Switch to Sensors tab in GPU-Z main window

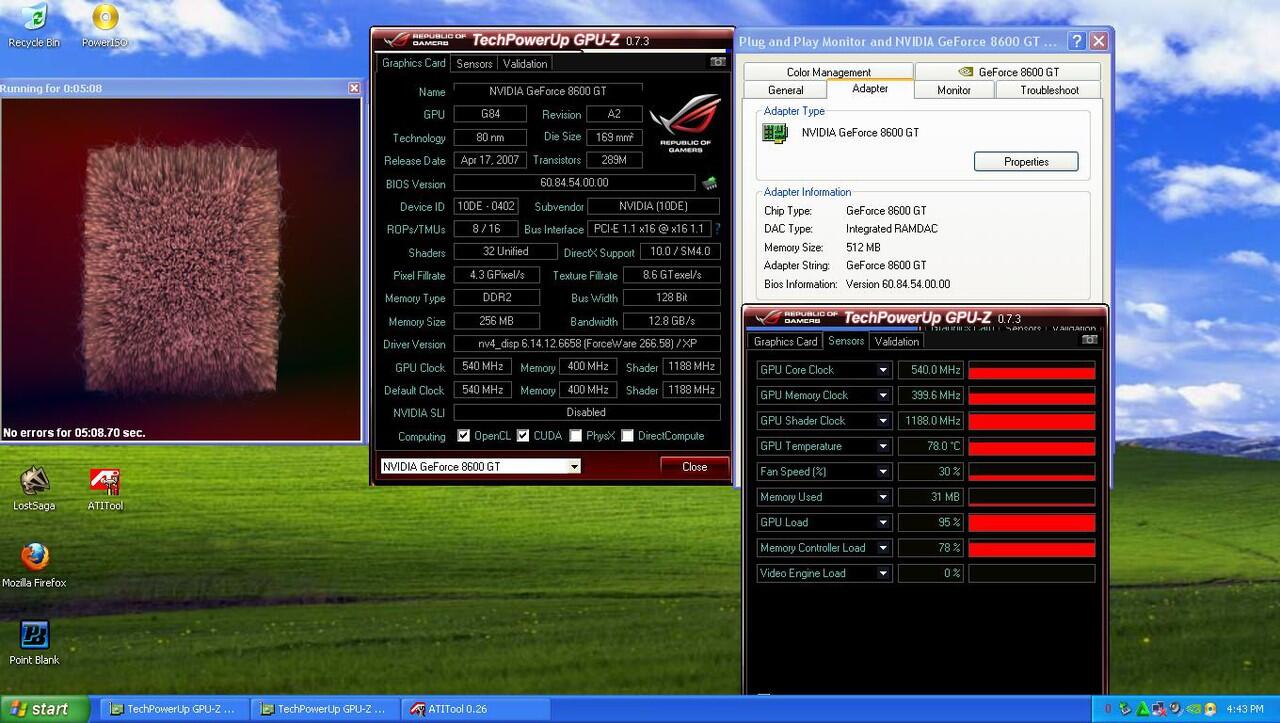[x=474, y=63]
